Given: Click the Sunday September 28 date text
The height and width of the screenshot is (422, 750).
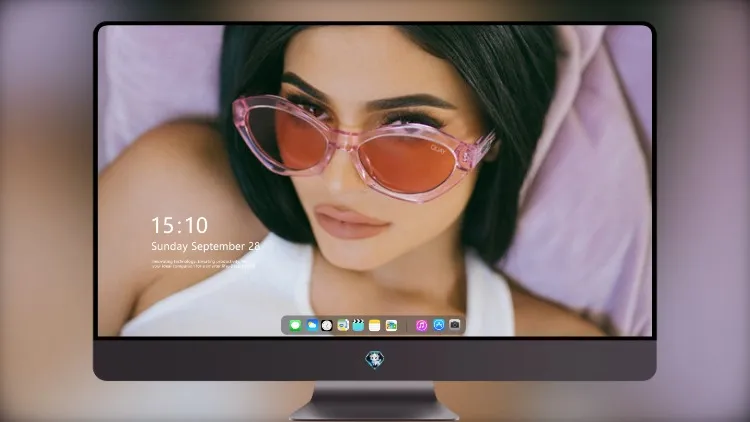Looking at the screenshot, I should coord(205,246).
